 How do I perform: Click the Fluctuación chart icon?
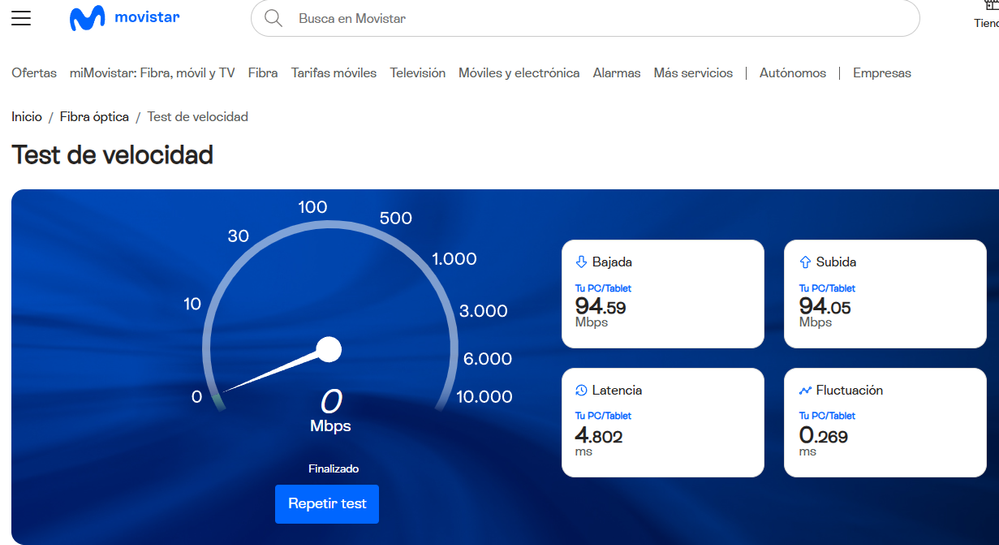[x=805, y=390]
